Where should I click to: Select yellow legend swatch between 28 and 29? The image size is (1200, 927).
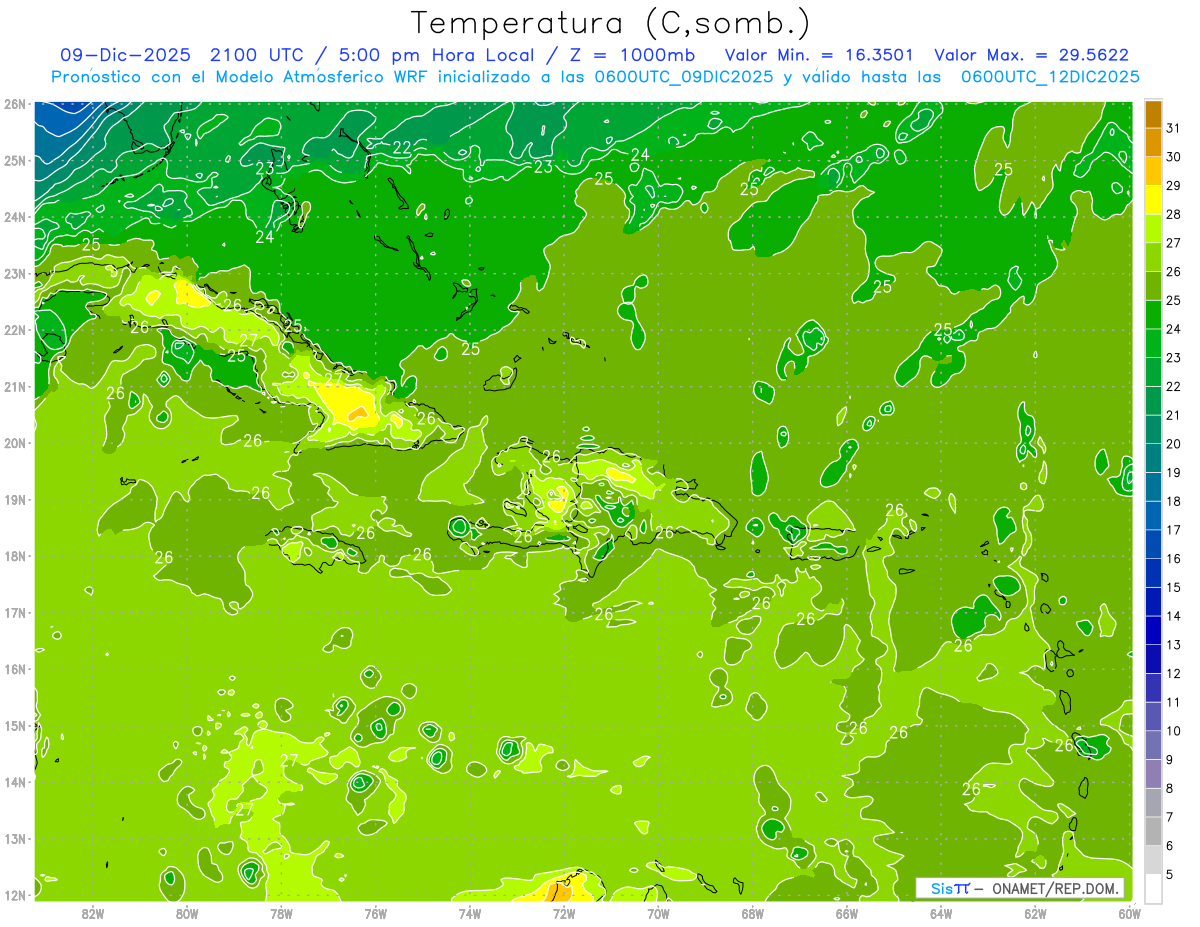click(1153, 200)
